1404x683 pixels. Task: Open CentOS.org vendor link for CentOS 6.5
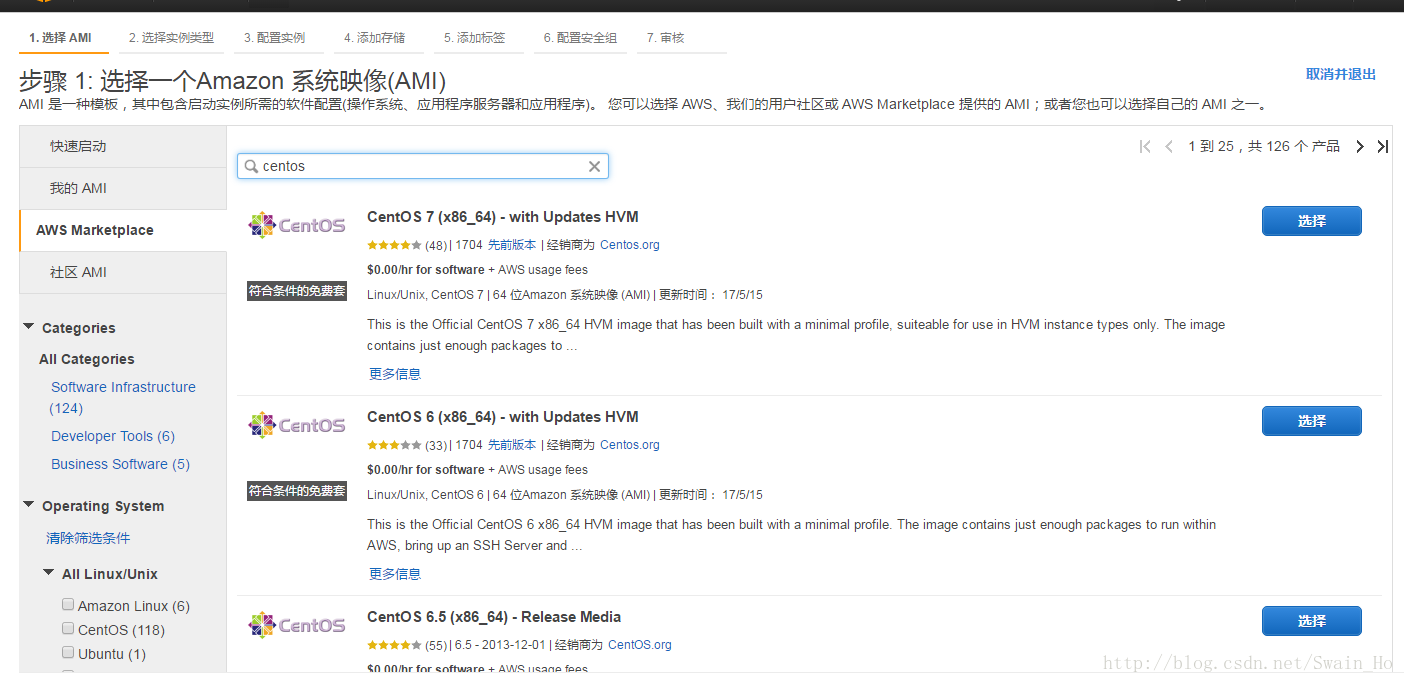[x=640, y=645]
